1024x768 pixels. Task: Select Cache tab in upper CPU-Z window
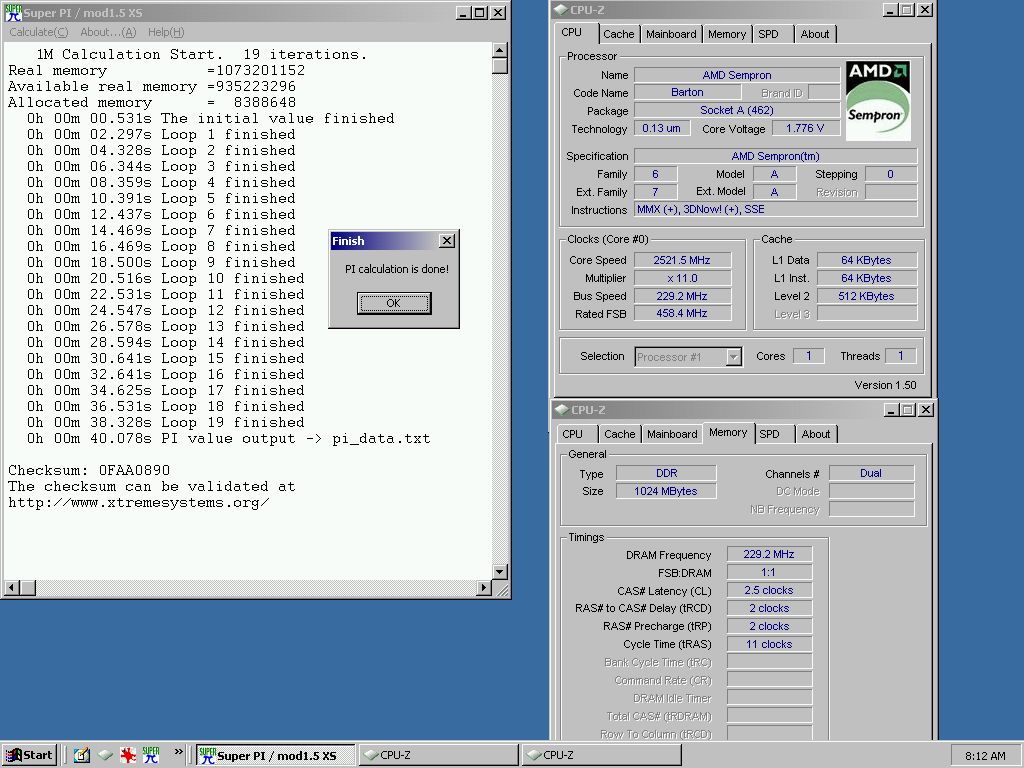618,34
